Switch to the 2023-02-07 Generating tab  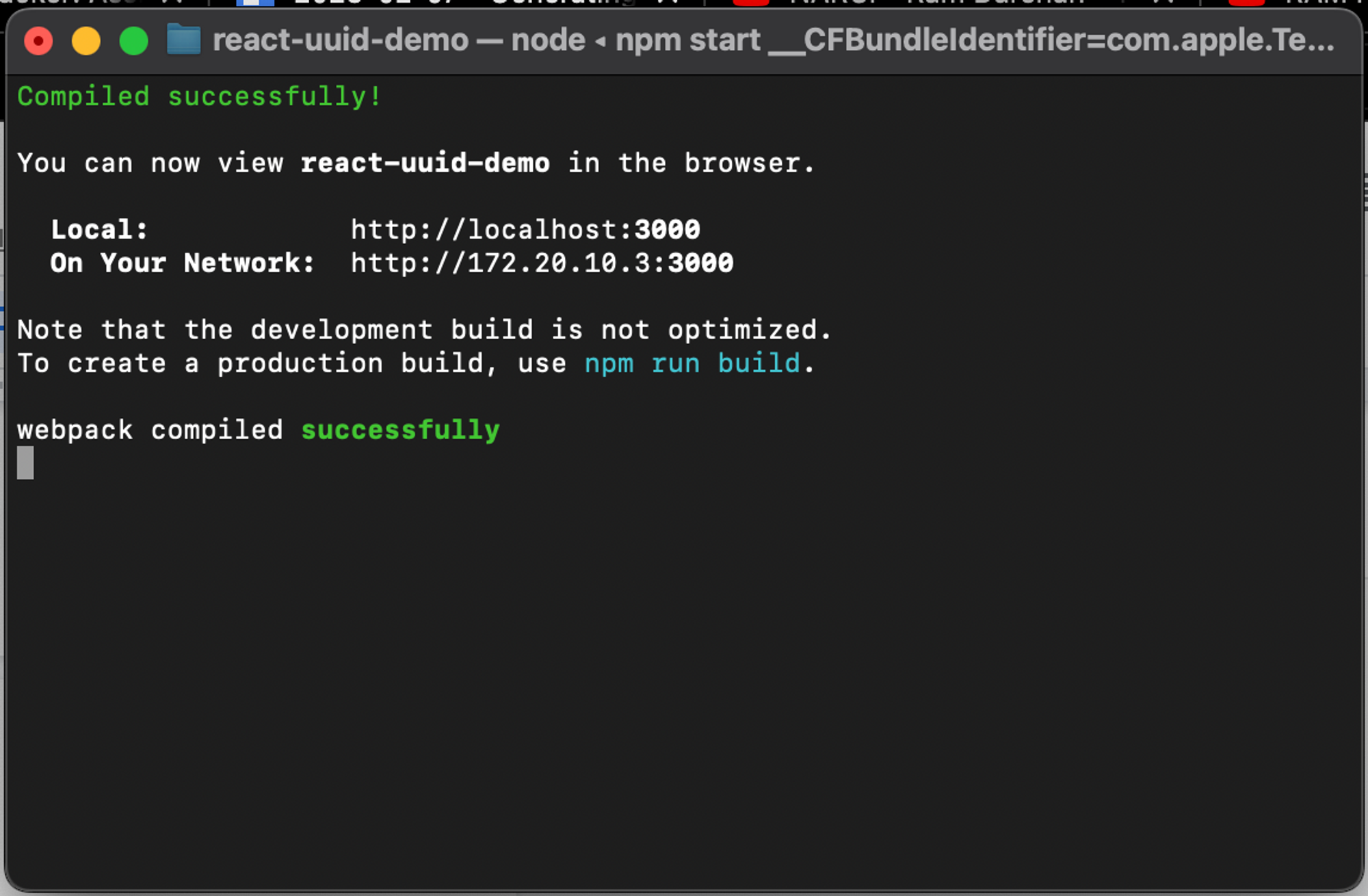(x=445, y=3)
